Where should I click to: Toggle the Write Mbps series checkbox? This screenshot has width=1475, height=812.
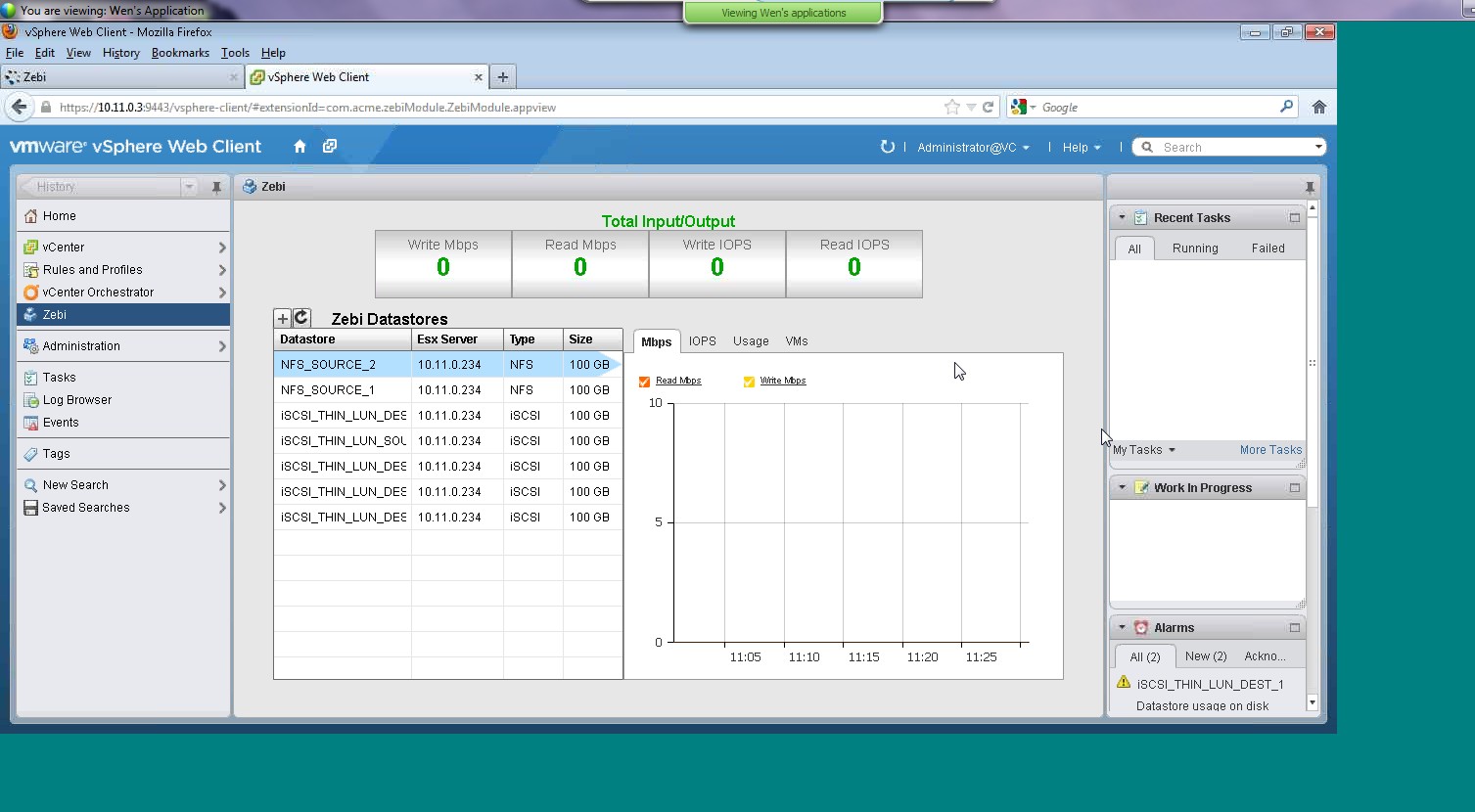(749, 382)
